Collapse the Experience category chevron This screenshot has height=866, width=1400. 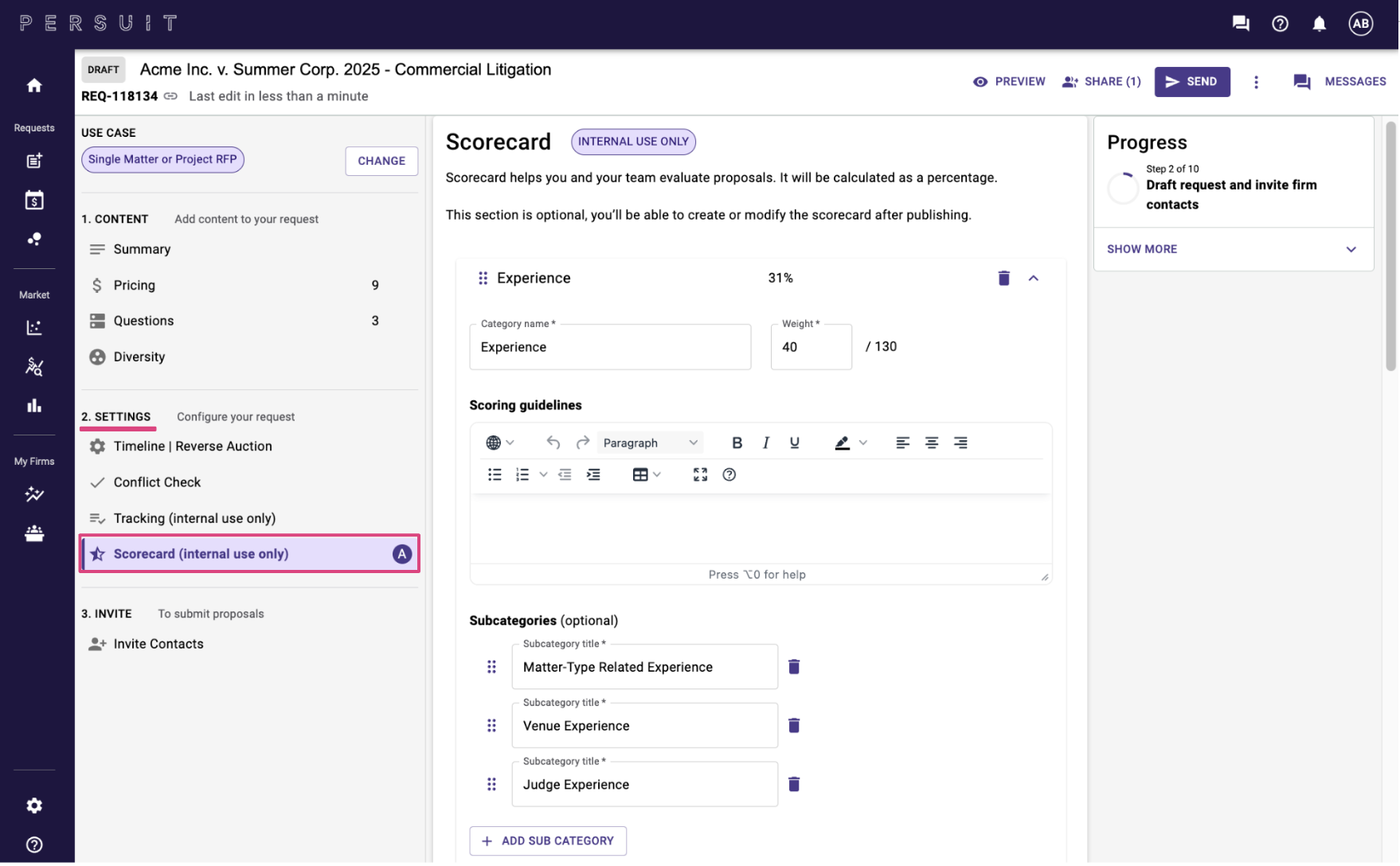click(x=1034, y=278)
